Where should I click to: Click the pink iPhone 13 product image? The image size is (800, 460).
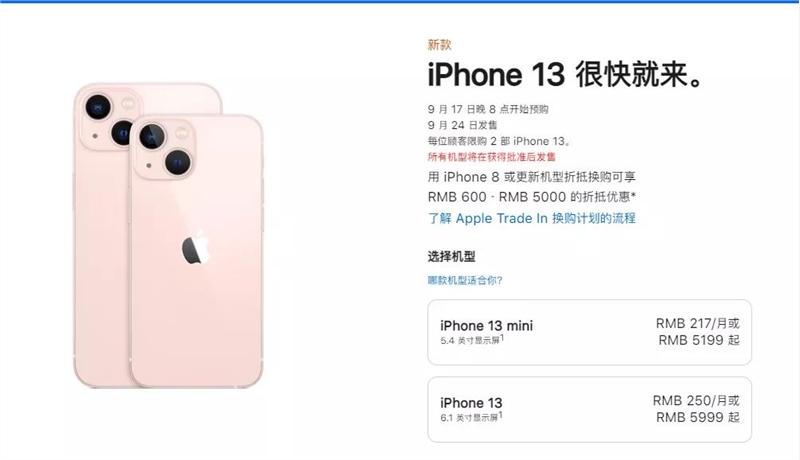point(168,235)
